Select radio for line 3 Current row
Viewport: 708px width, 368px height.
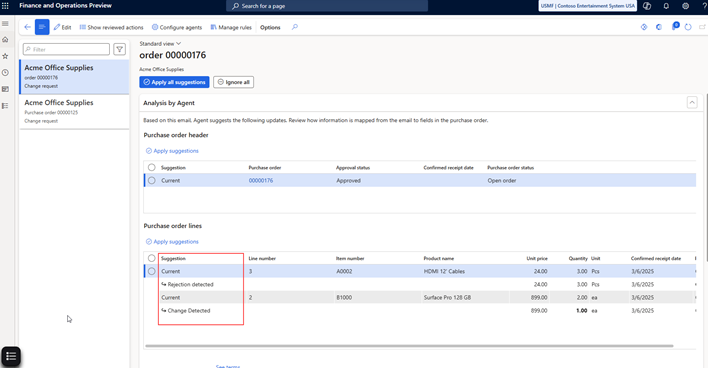pos(152,271)
